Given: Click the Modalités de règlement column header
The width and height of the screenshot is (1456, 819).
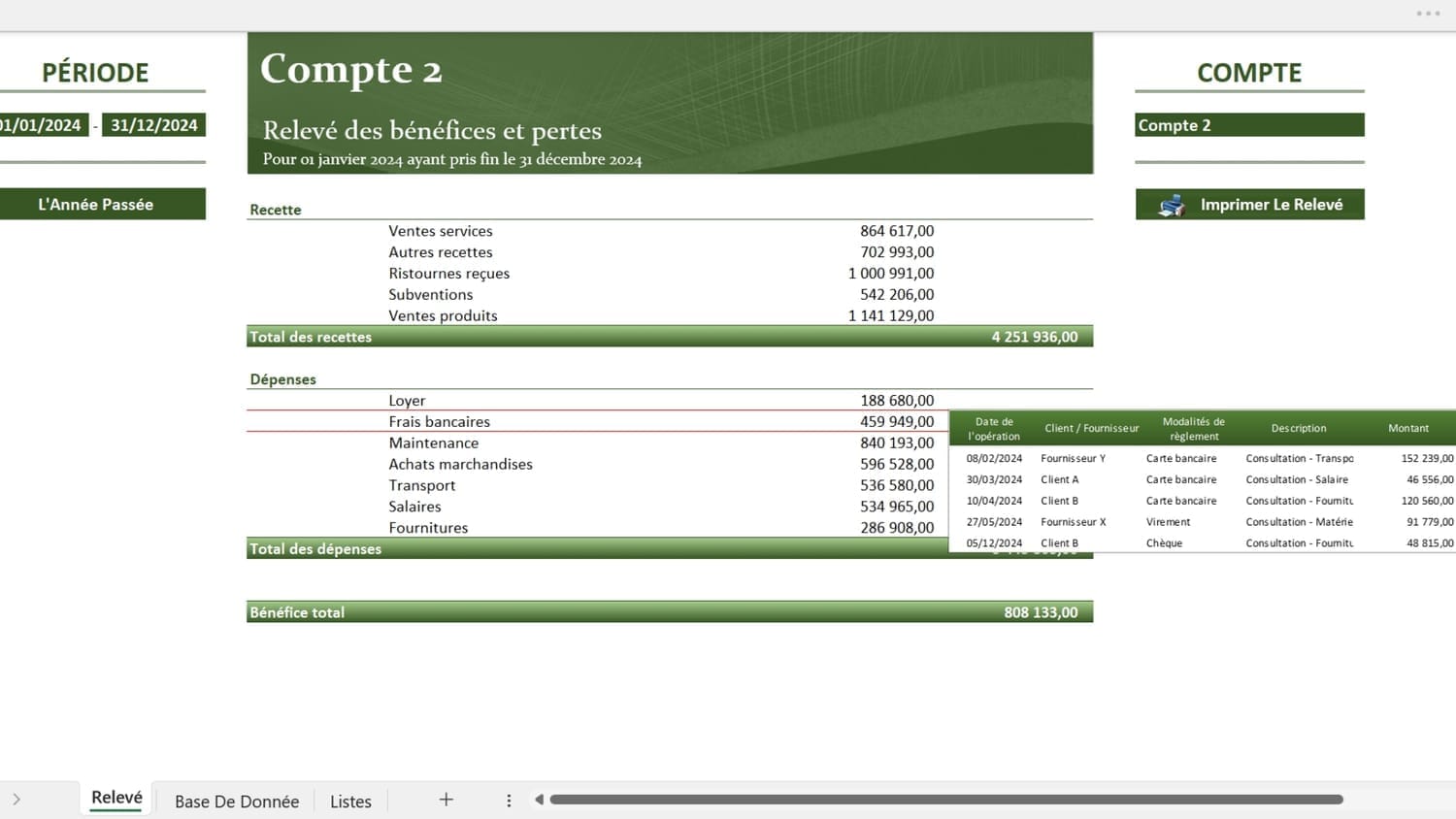Looking at the screenshot, I should (x=1194, y=429).
